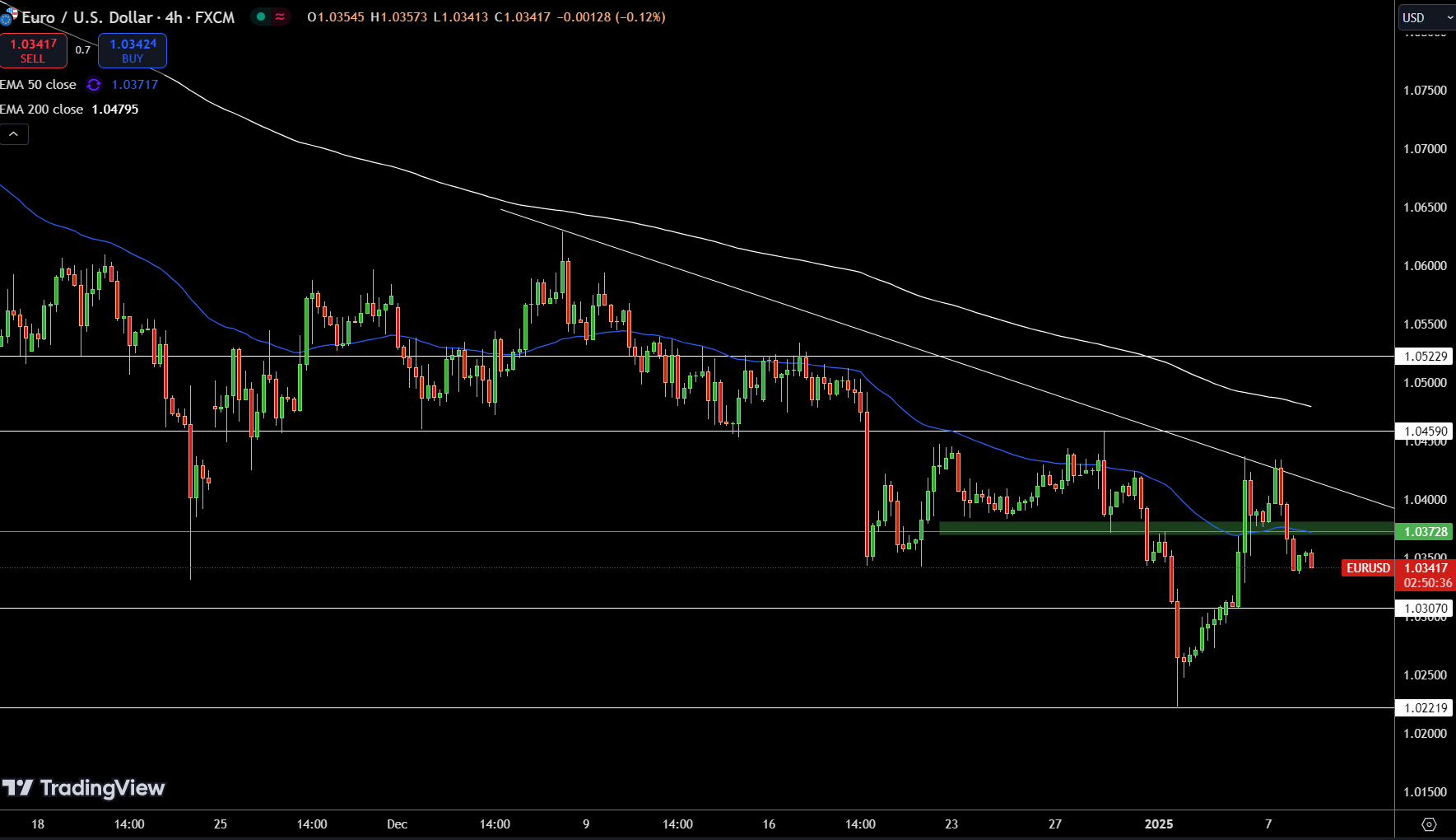Image resolution: width=1456 pixels, height=840 pixels.
Task: Click the EMA 50 value 1.03717
Action: pyautogui.click(x=135, y=85)
